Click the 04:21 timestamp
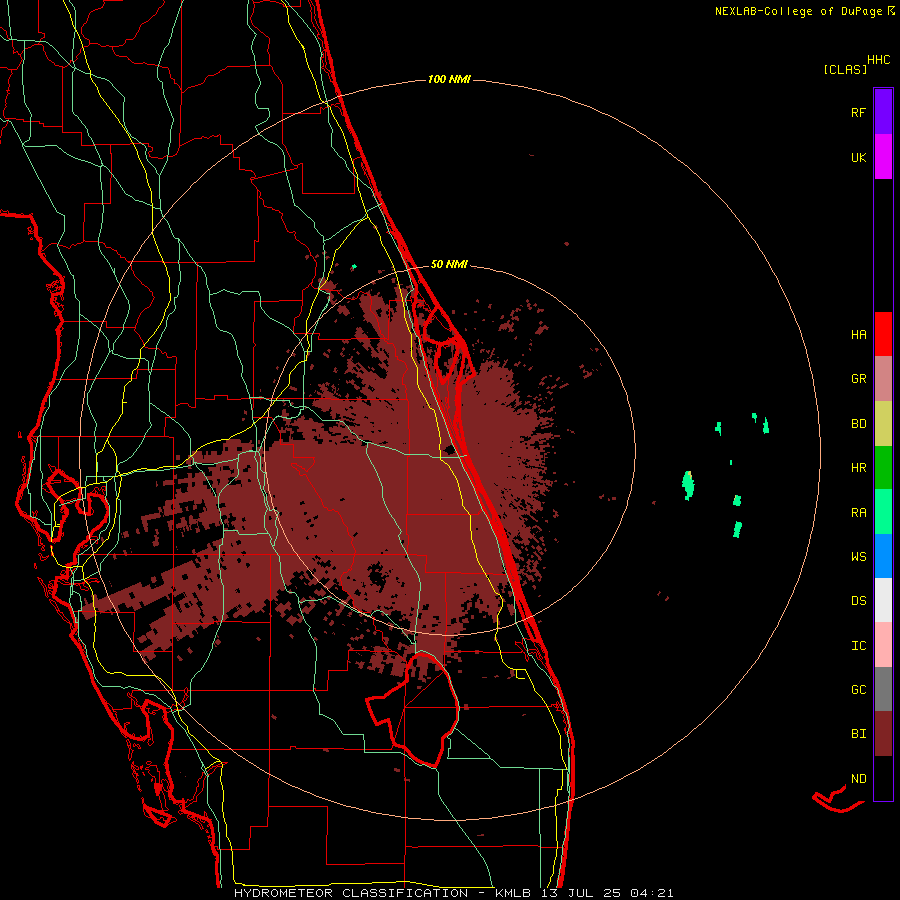900x900 pixels. tap(651, 893)
